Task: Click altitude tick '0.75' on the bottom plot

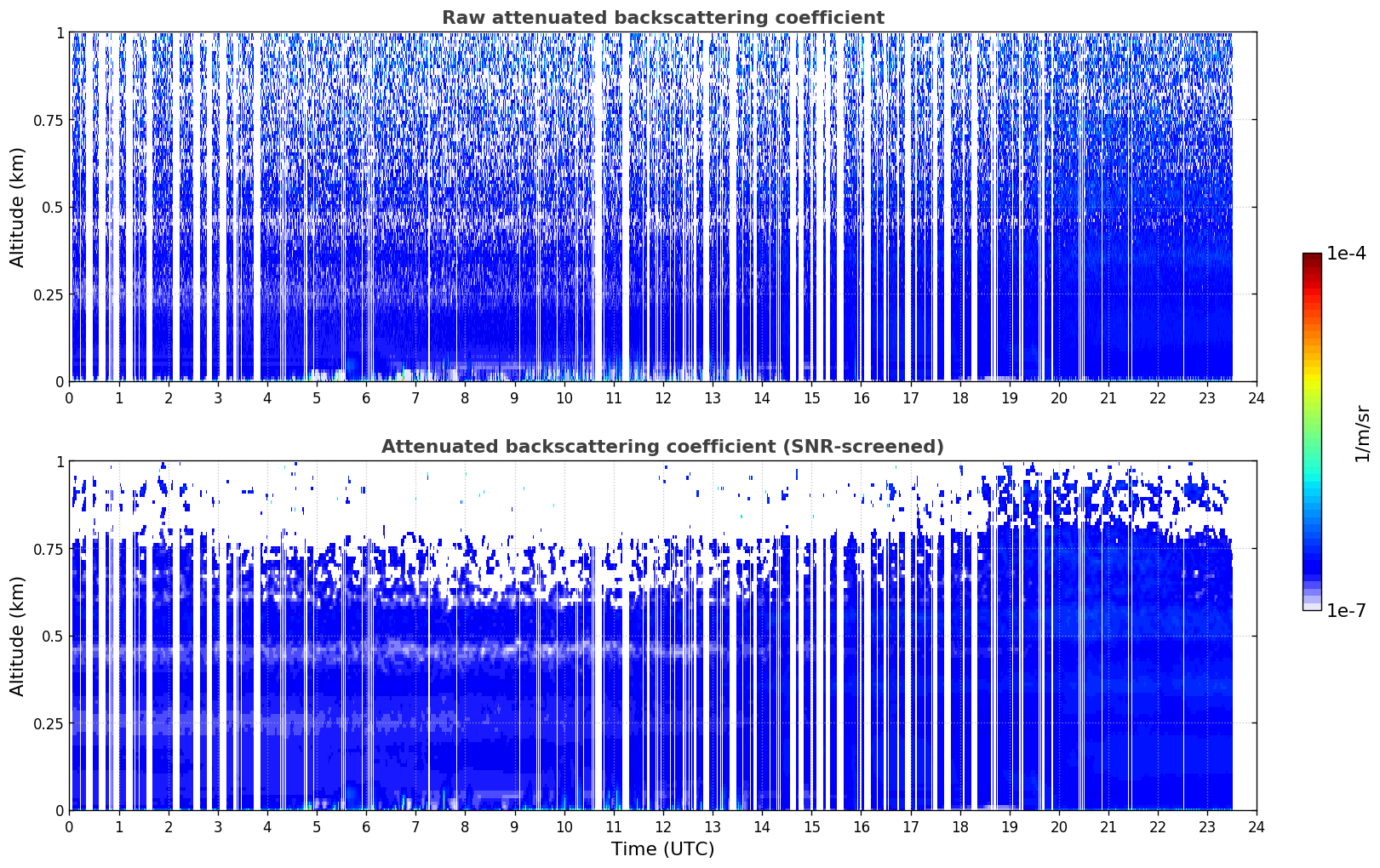Action: tap(49, 549)
